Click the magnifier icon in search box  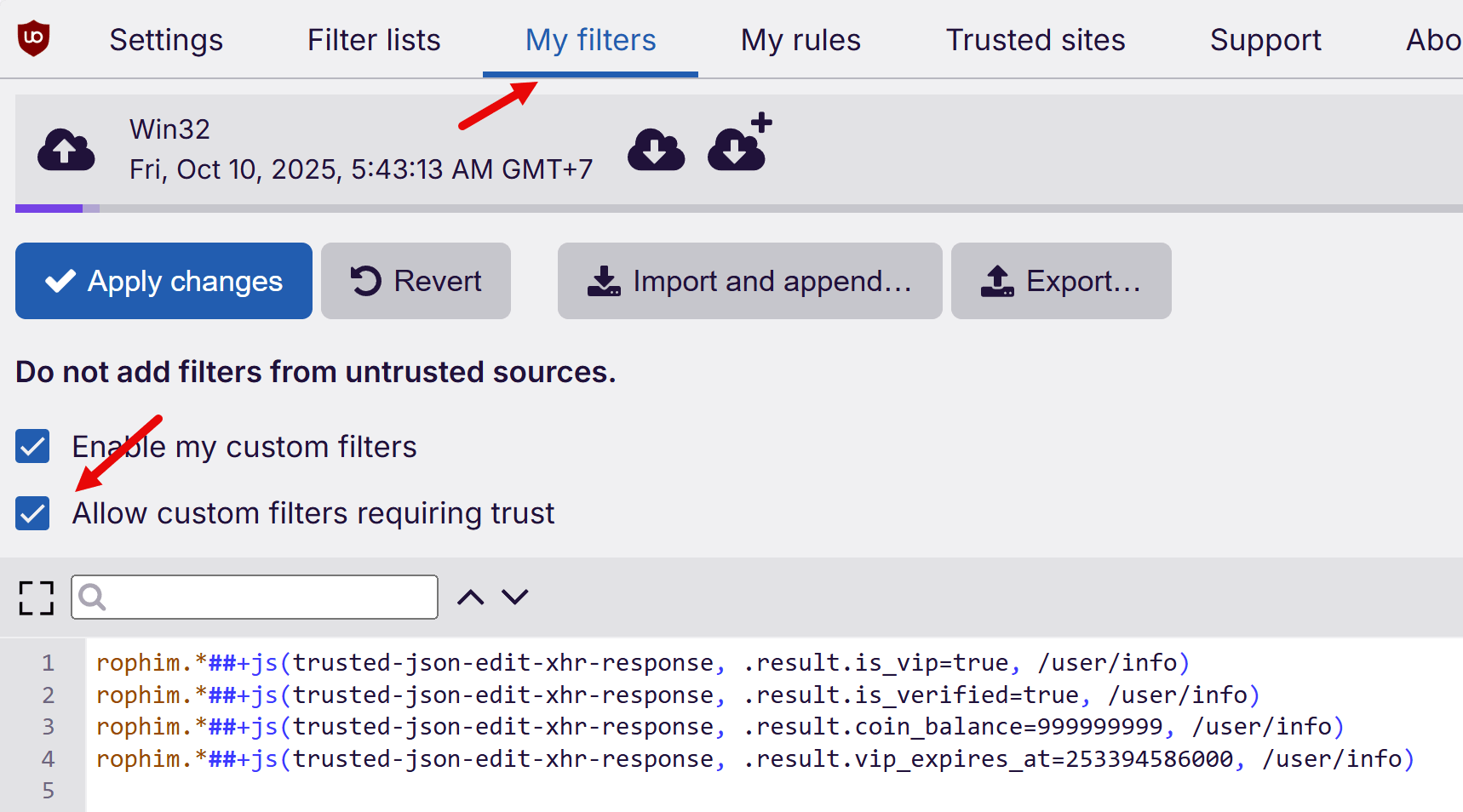(x=93, y=598)
